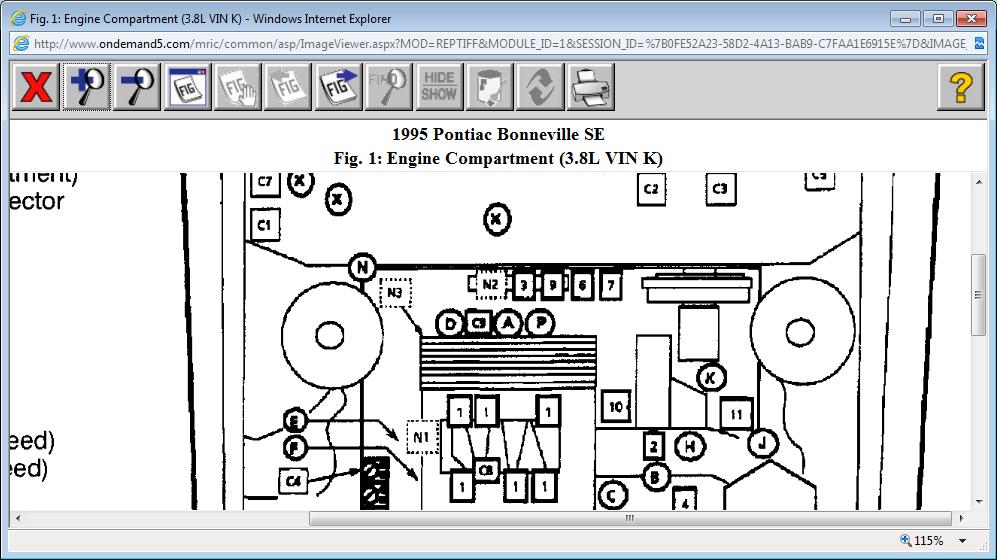Click the C2 box in diagram
997x560 pixels.
651,189
